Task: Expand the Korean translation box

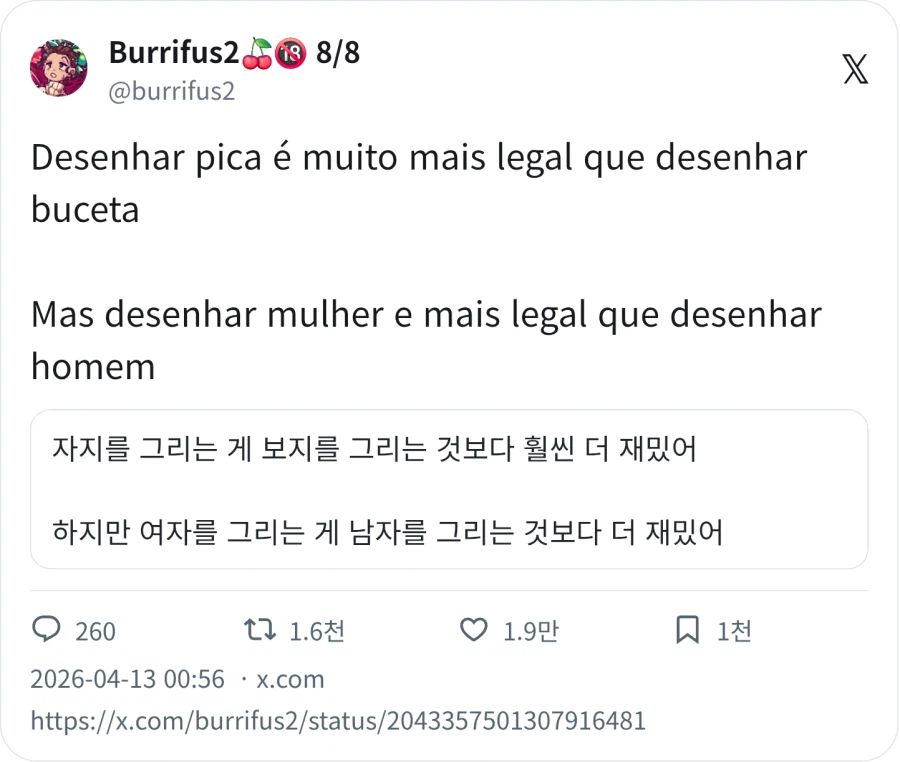Action: point(450,488)
